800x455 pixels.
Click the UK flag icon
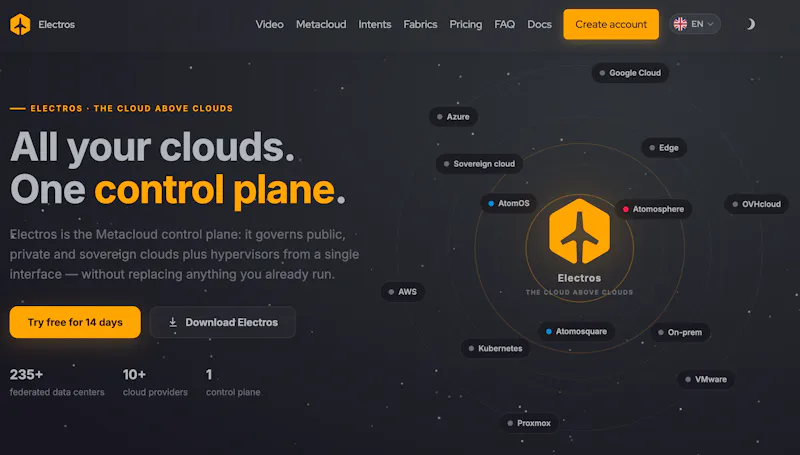[x=680, y=24]
